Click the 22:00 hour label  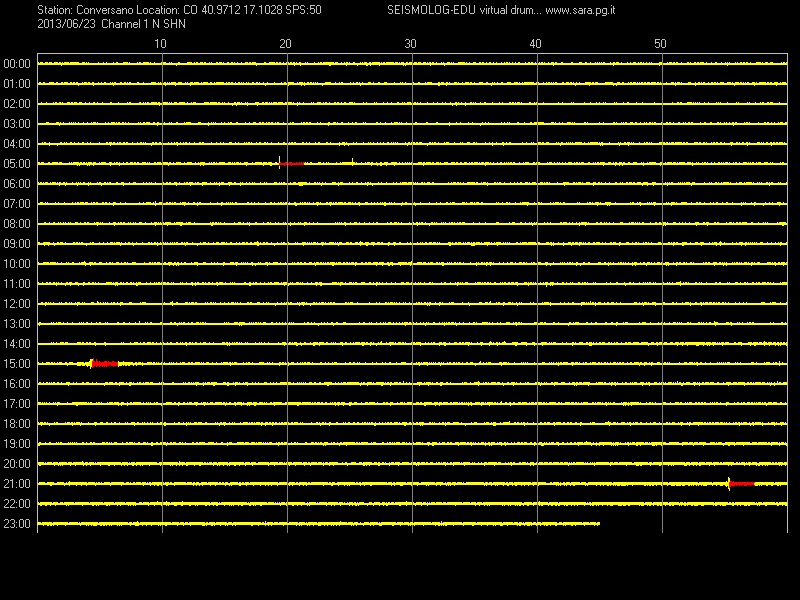(17, 504)
